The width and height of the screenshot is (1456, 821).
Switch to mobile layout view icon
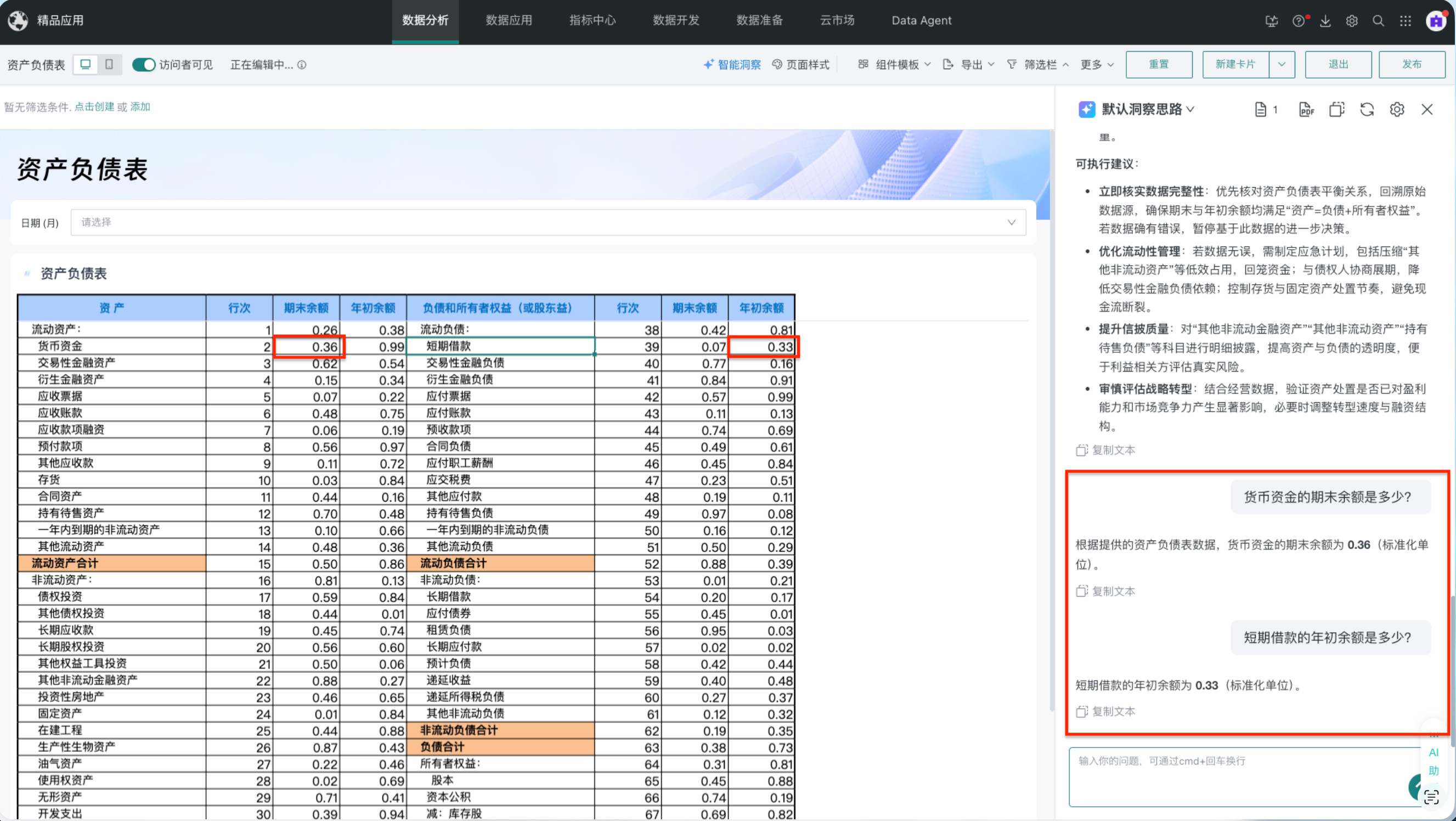(110, 64)
